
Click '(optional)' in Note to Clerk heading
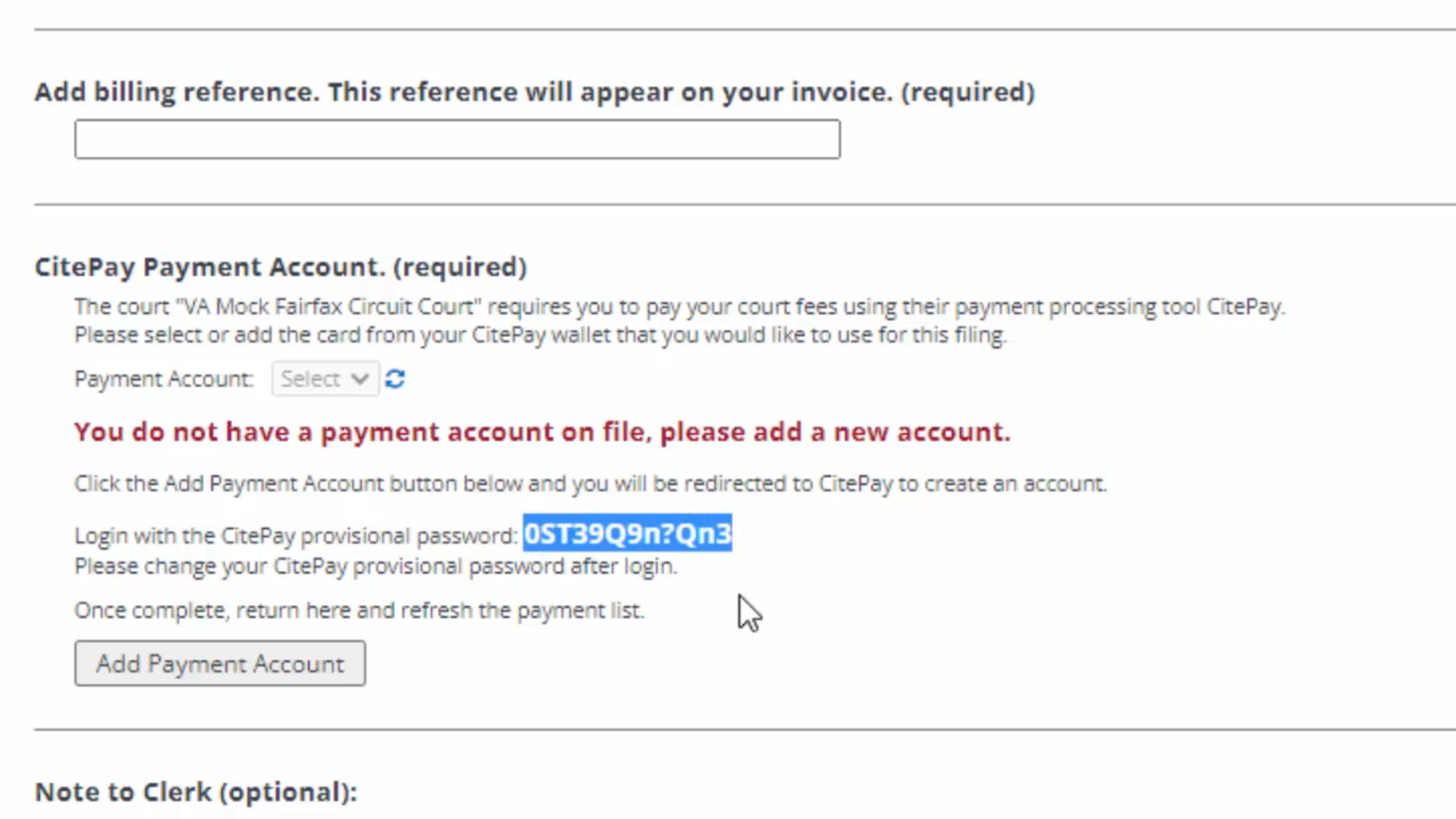(x=288, y=792)
